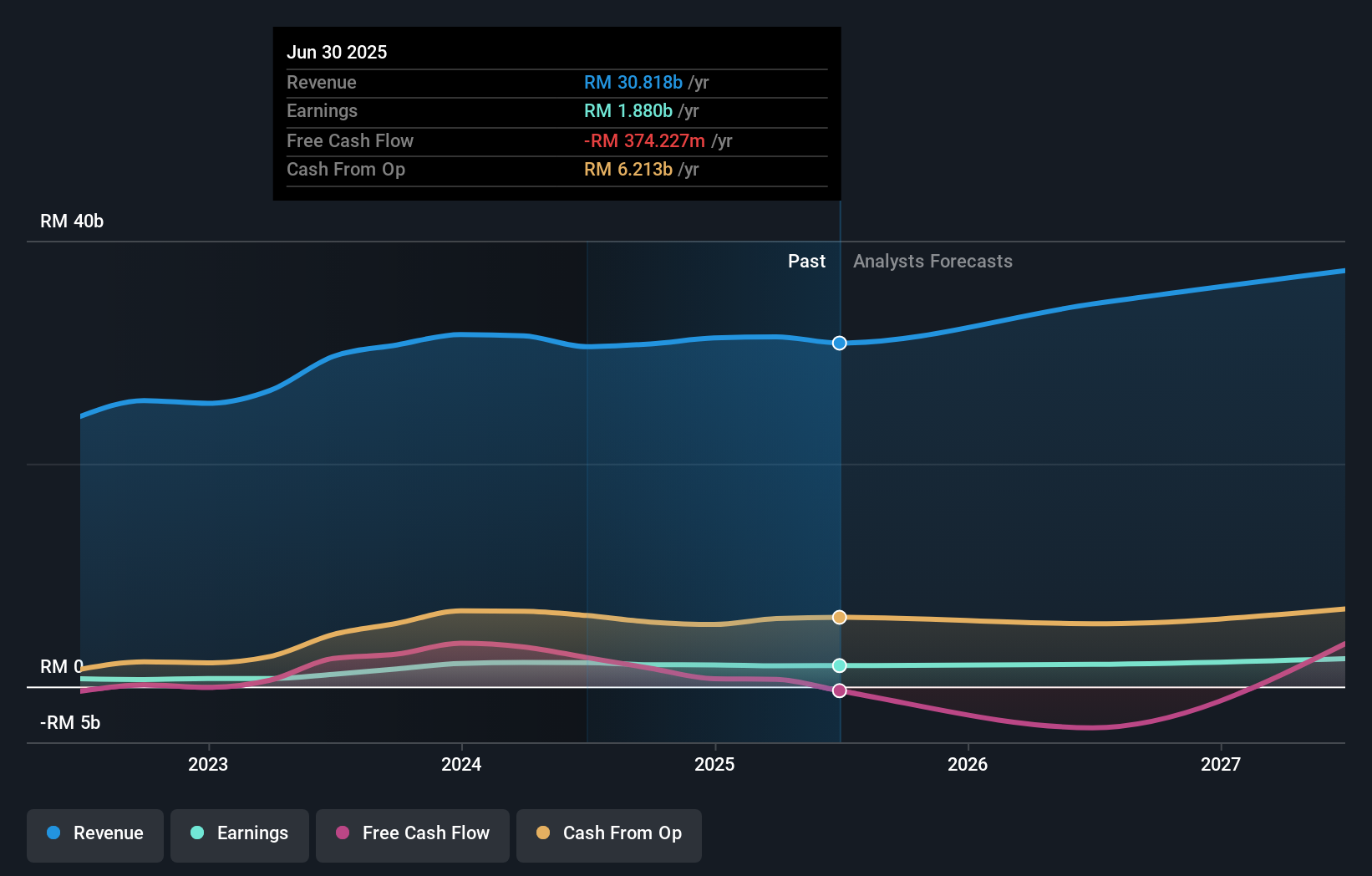Toggle the Revenue series visibility

[x=94, y=835]
